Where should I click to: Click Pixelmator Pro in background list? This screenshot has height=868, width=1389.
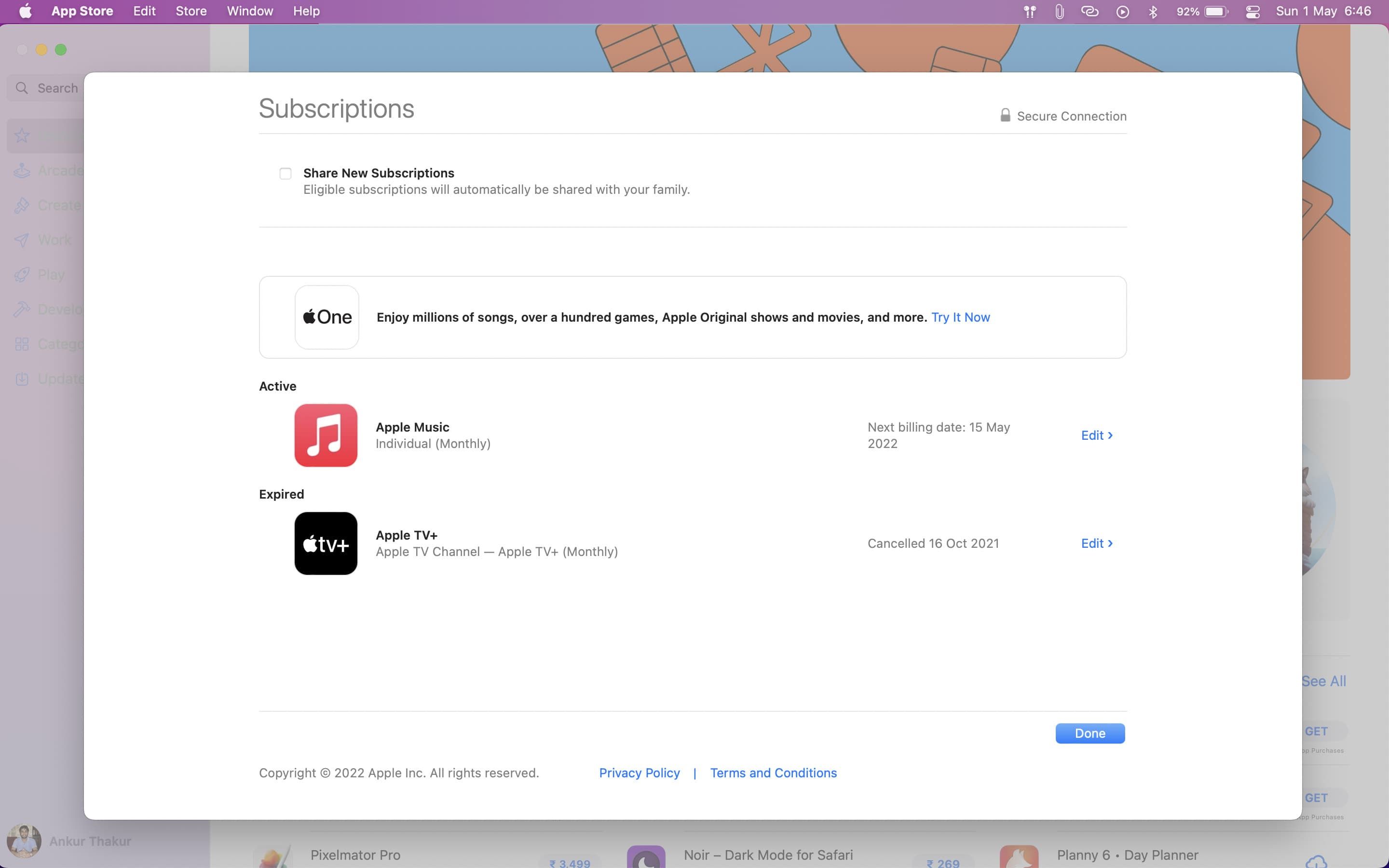coord(355,855)
